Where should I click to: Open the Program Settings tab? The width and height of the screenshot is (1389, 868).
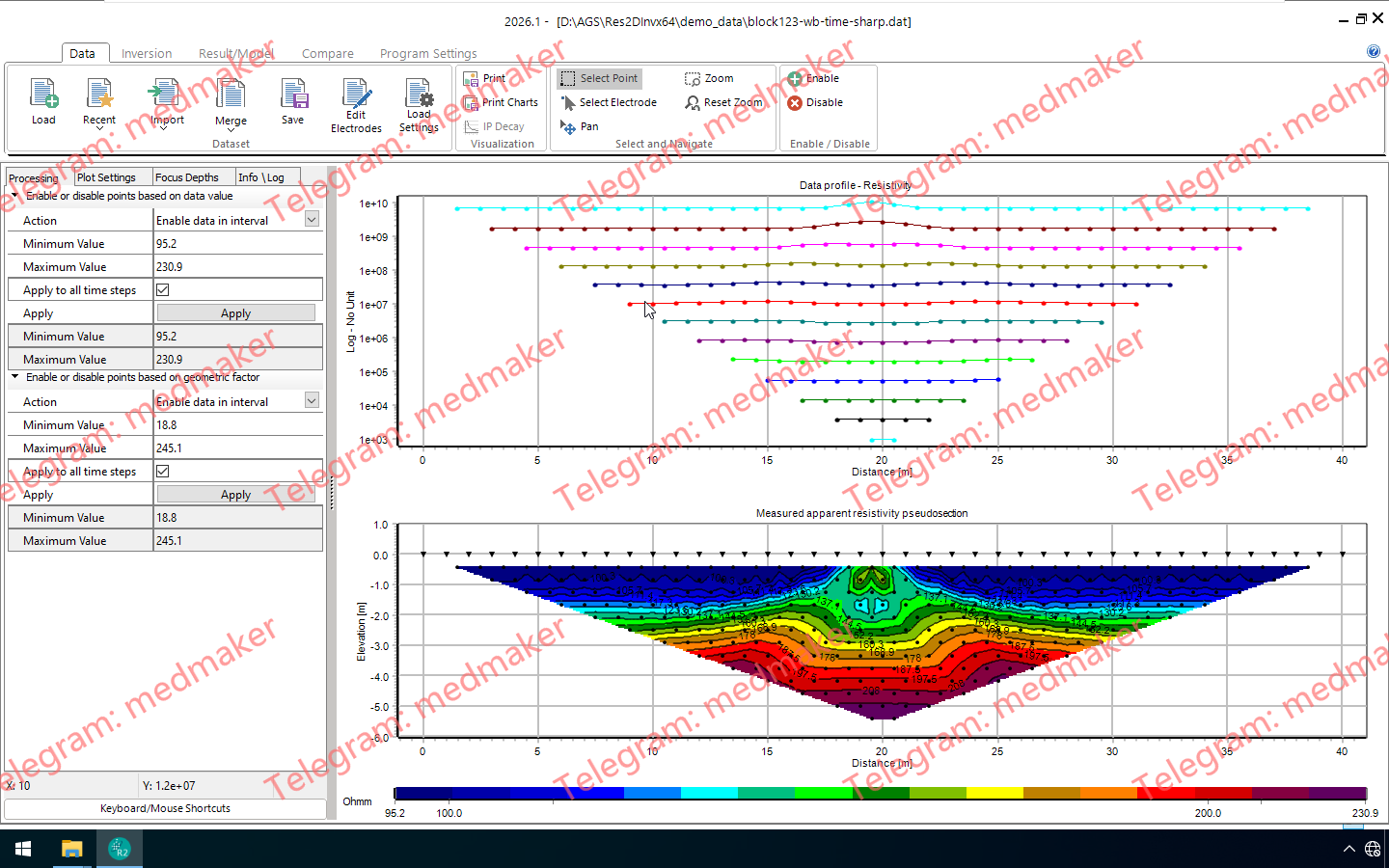point(428,53)
